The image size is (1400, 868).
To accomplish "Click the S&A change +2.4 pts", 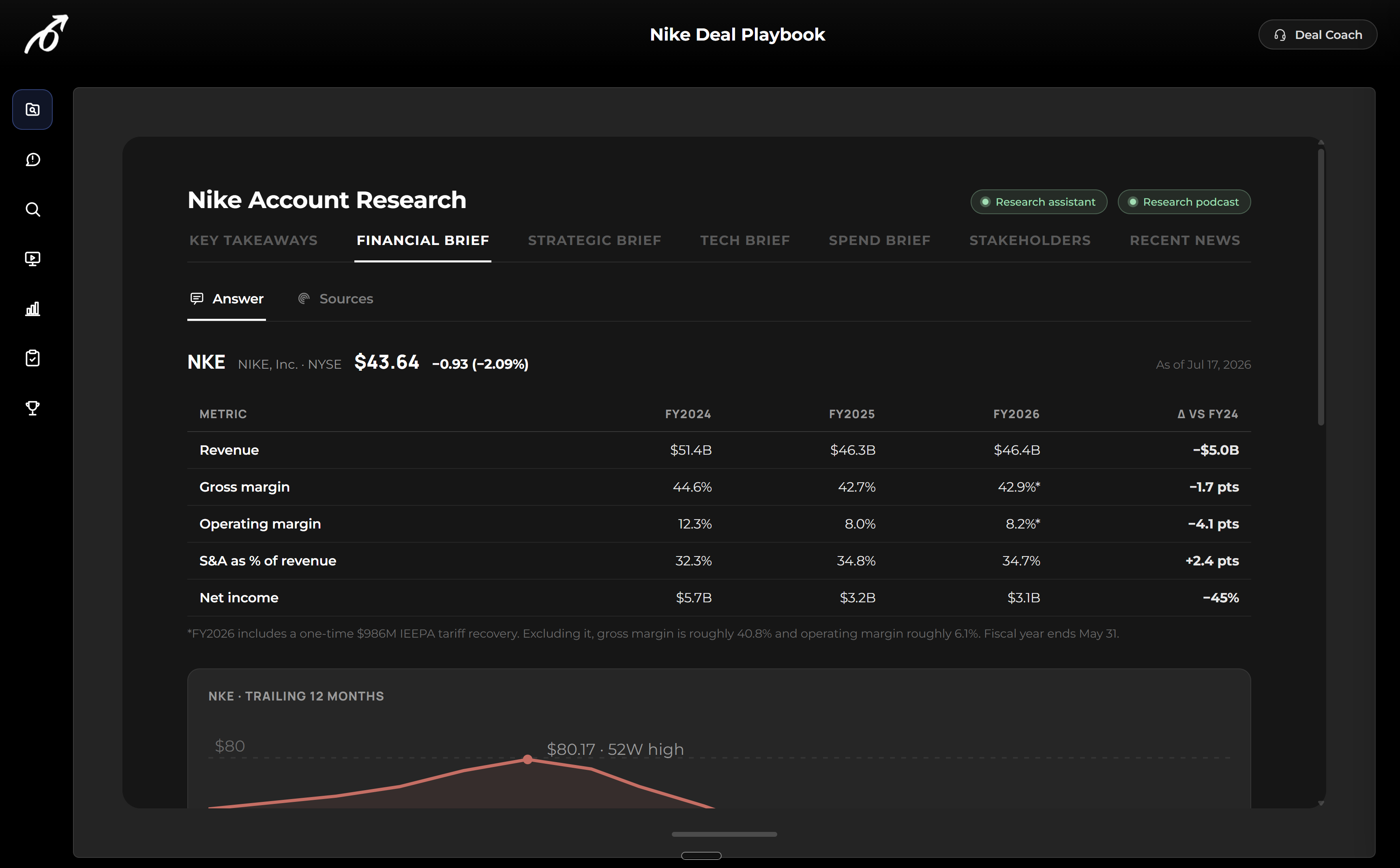I will click(1212, 561).
